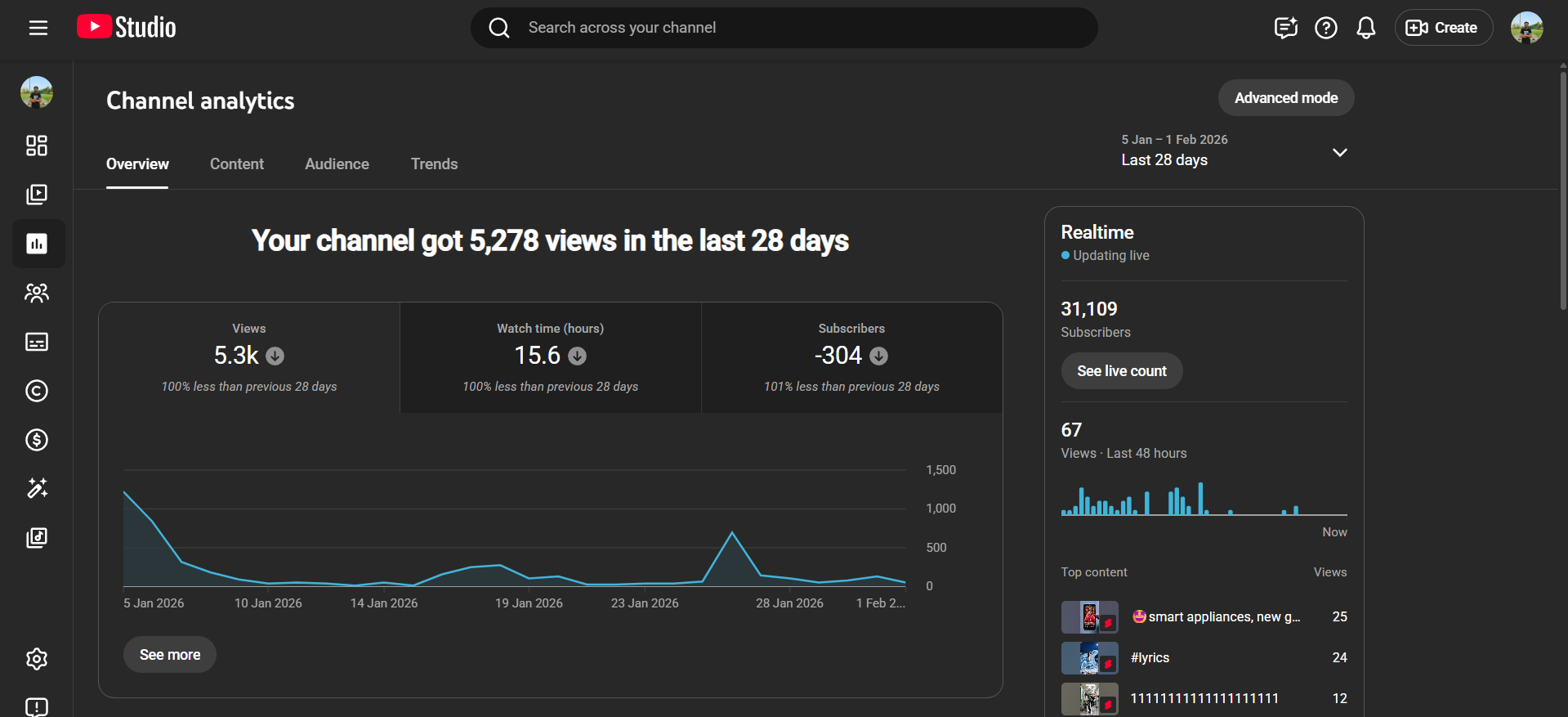Switch to the Audience tab
The height and width of the screenshot is (717, 1568).
(x=337, y=164)
